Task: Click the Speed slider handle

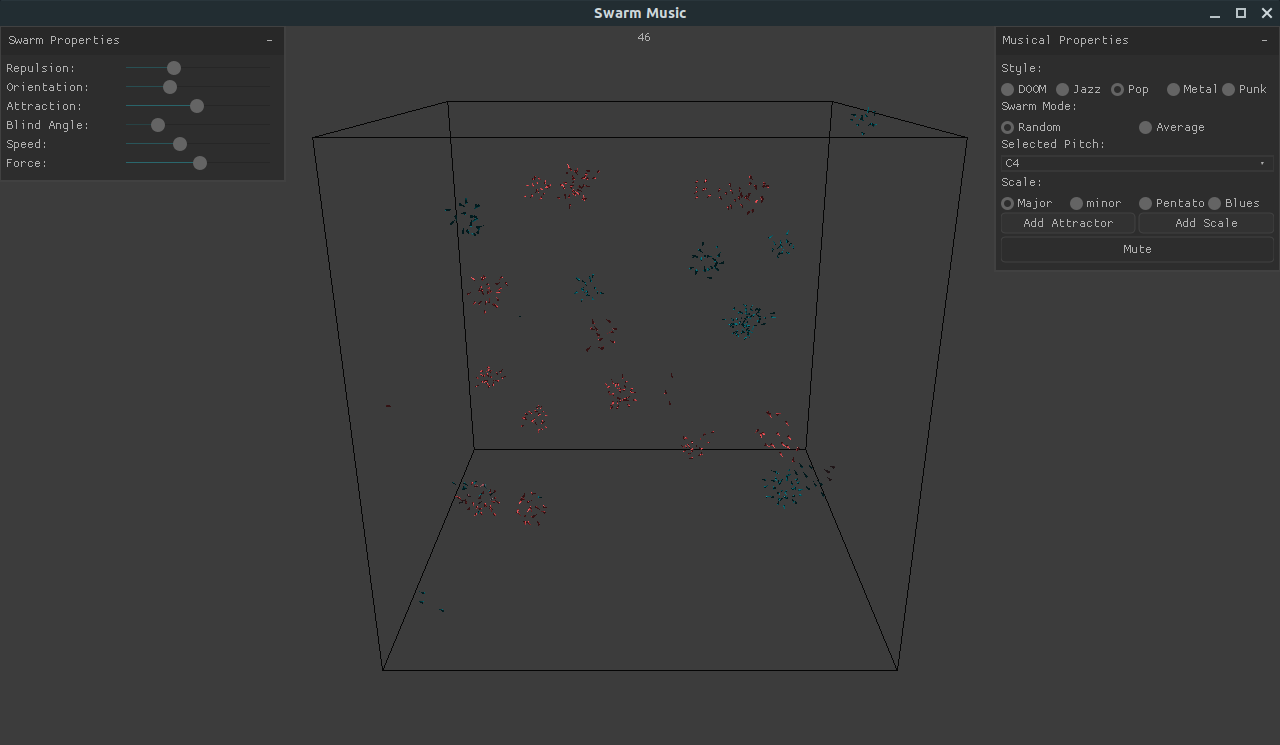Action: pos(180,144)
